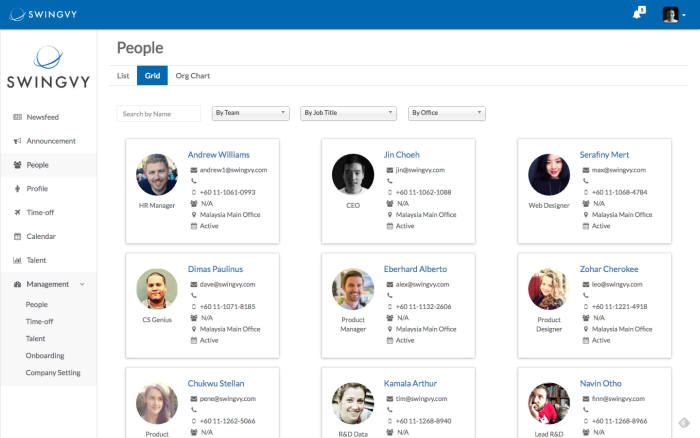Click location pin icon on Dimas Paulinus card
Image resolution: width=700 pixels, height=438 pixels.
194,329
